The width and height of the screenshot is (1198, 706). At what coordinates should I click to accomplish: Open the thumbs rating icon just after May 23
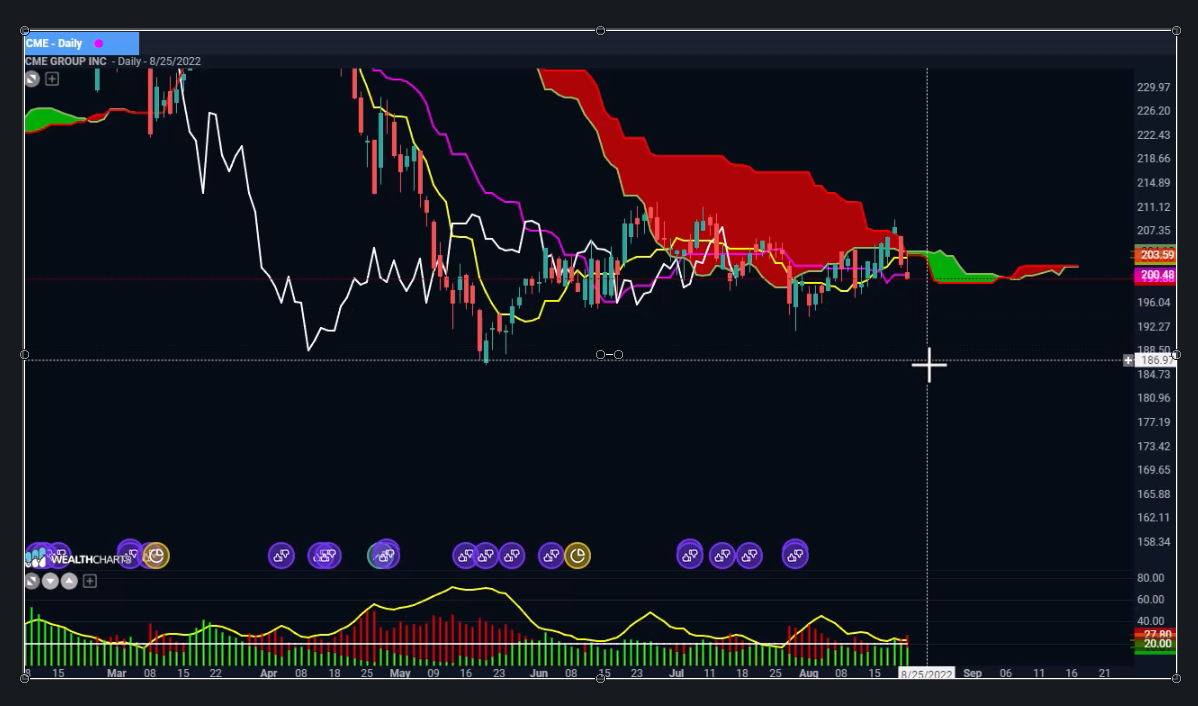pyautogui.click(x=511, y=555)
